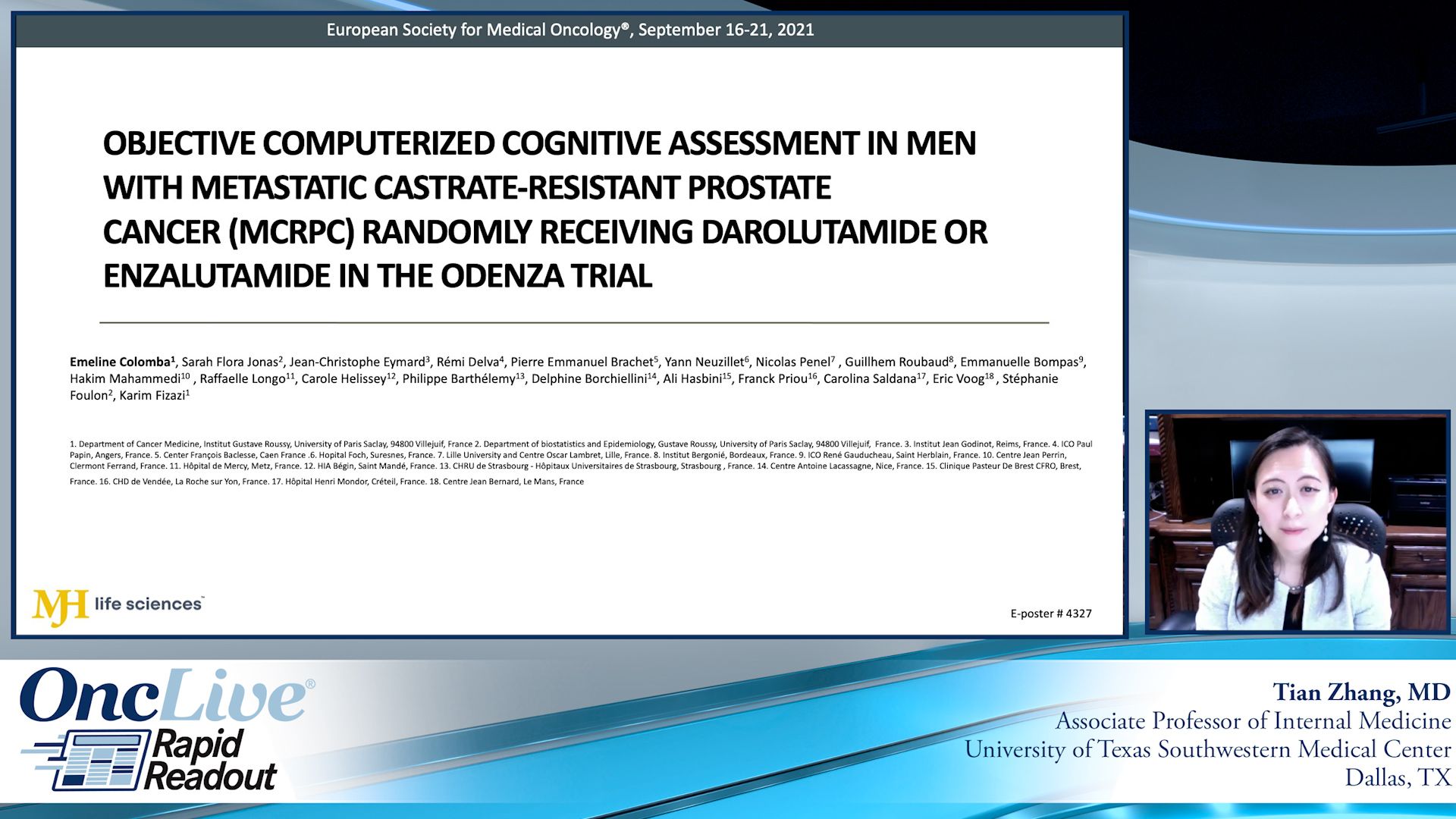Click the MJH life sciences logo
1456x819 pixels.
click(x=118, y=607)
